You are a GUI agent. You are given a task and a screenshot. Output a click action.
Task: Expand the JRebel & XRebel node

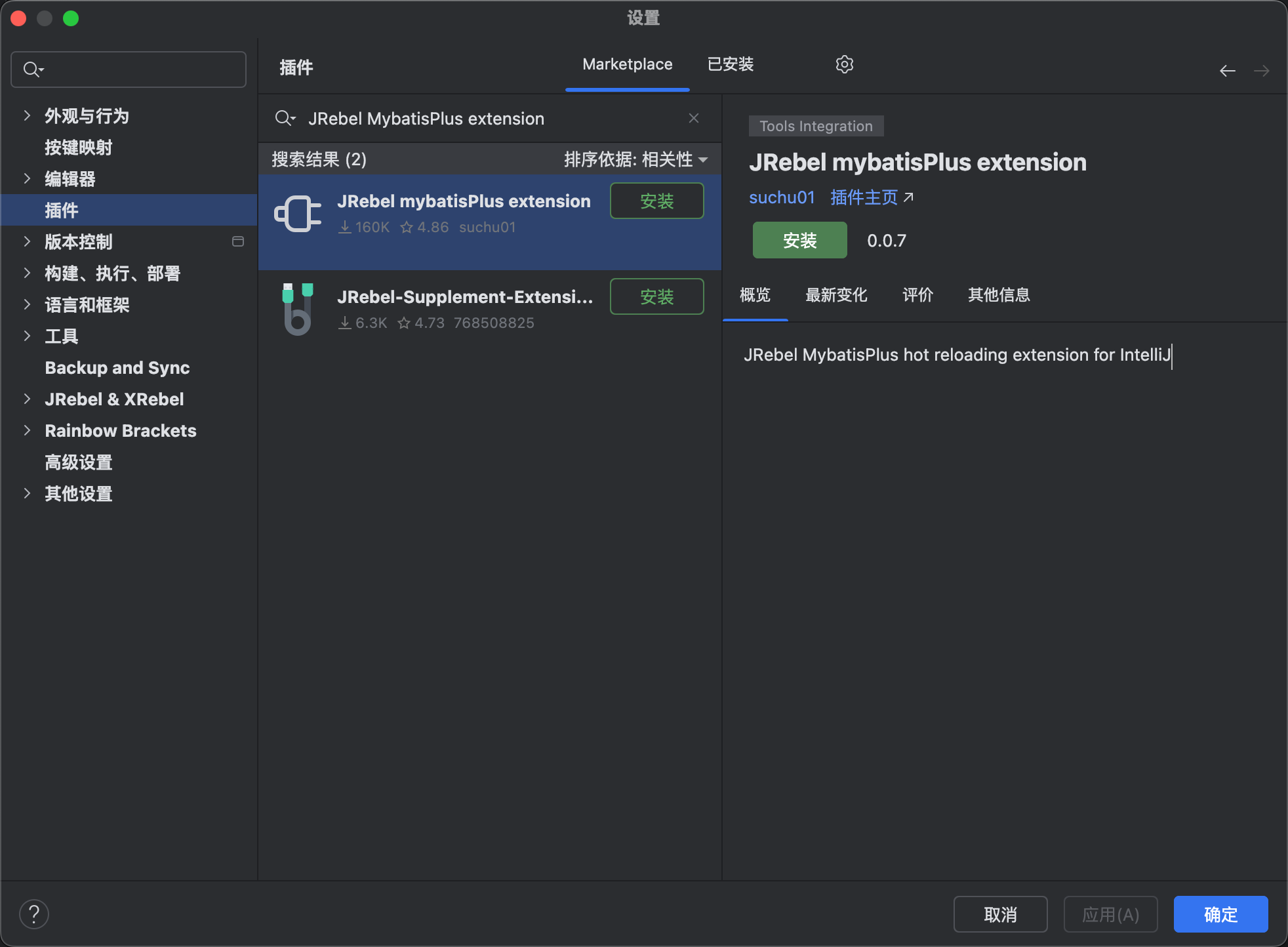27,399
